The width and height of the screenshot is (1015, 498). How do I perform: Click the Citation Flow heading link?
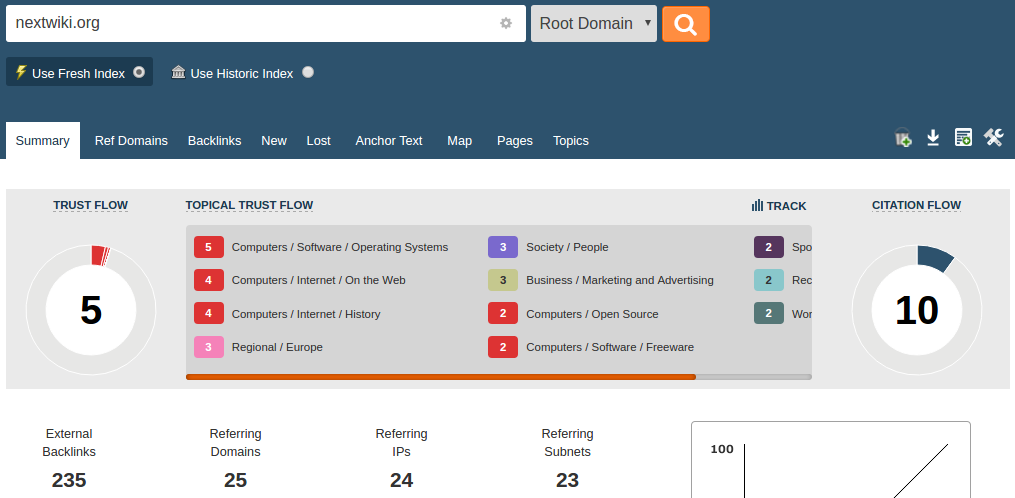pyautogui.click(x=916, y=205)
